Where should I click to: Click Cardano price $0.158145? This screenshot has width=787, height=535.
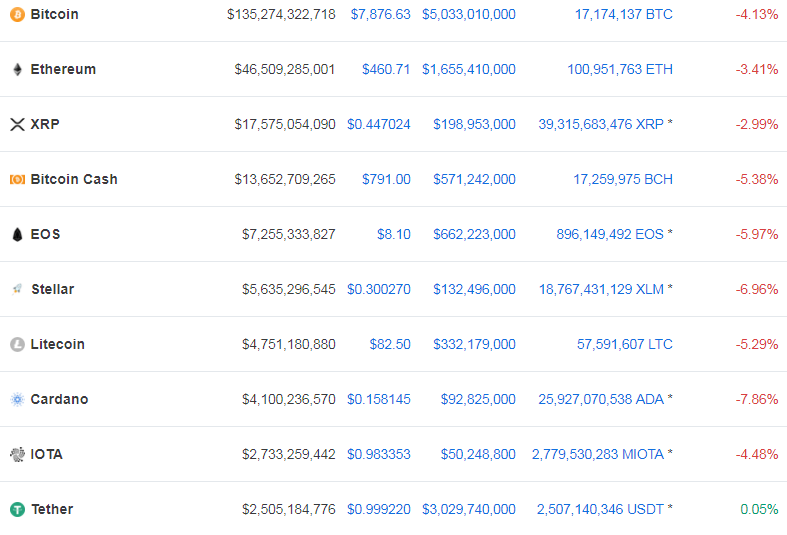coord(378,399)
